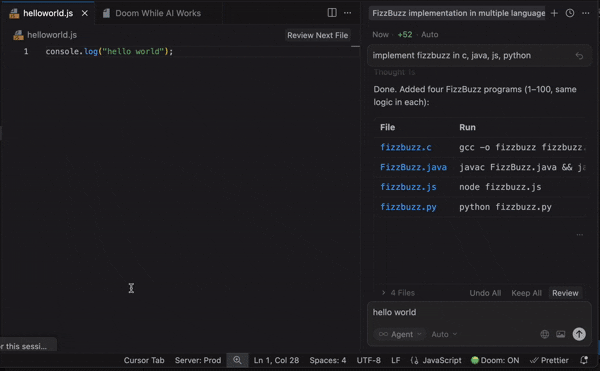Click Server: Prod status item
Screen dimensions: 600x371
(198, 360)
